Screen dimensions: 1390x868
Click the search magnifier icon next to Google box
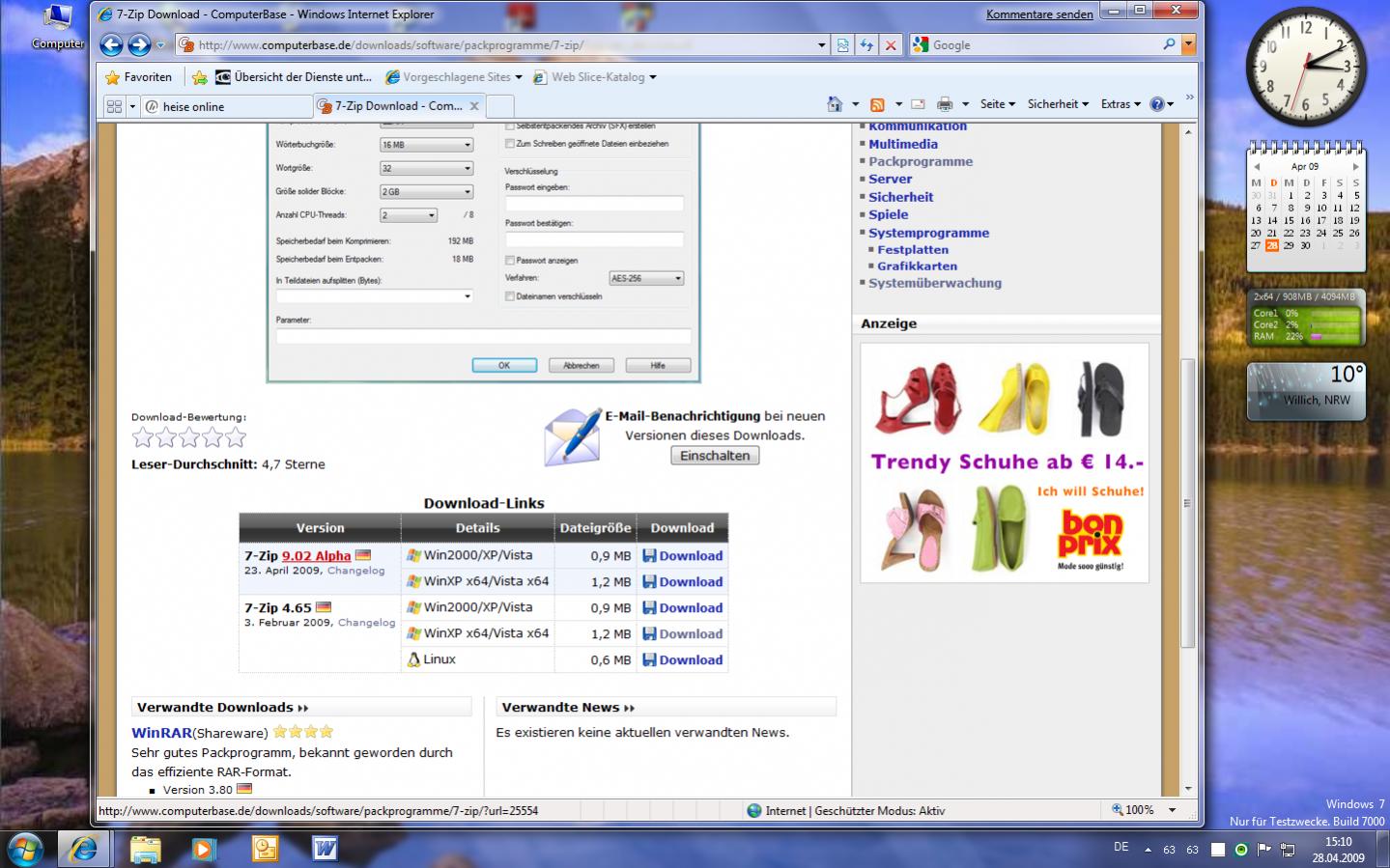click(1169, 44)
